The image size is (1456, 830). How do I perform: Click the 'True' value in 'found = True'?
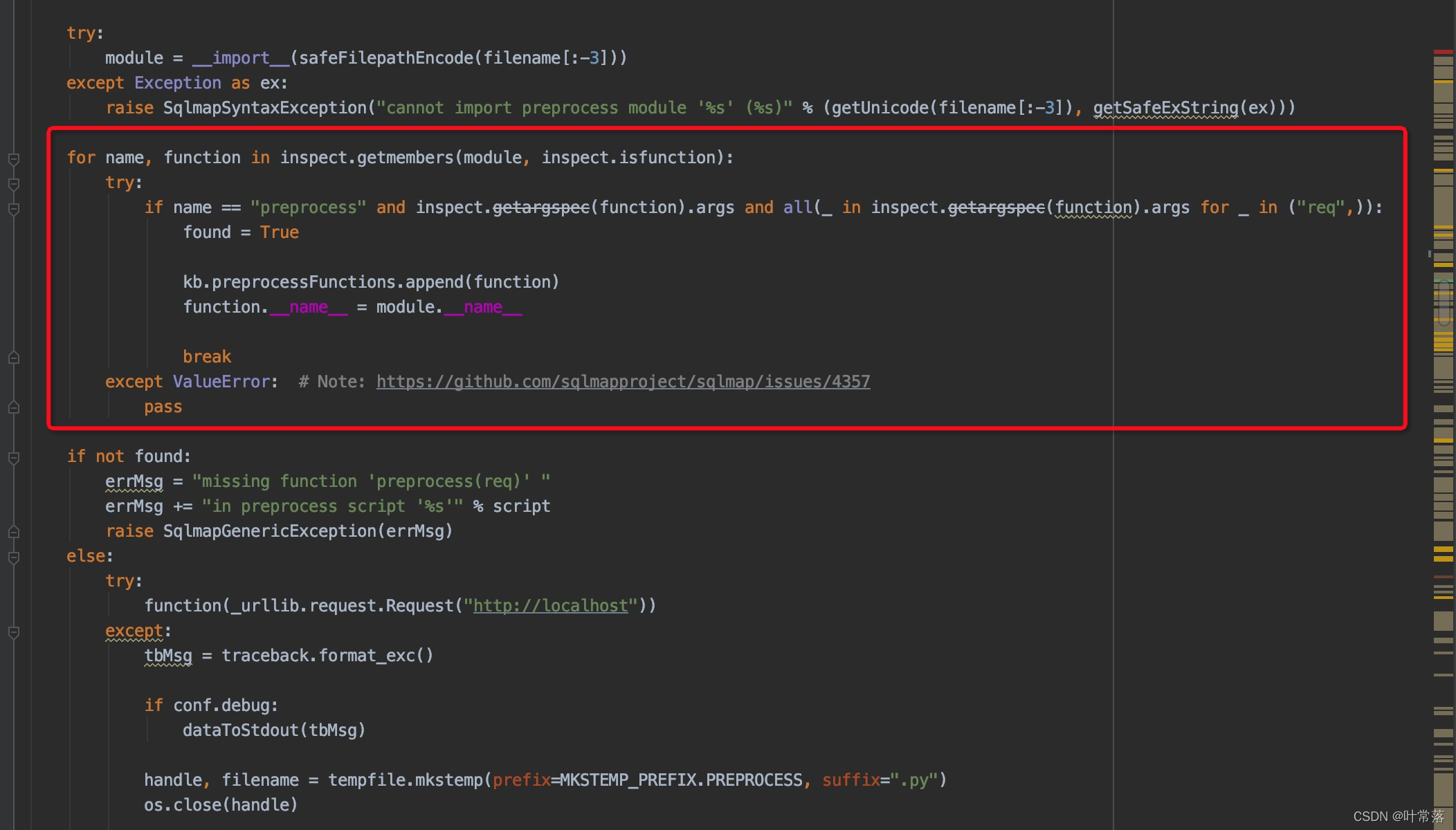point(280,232)
